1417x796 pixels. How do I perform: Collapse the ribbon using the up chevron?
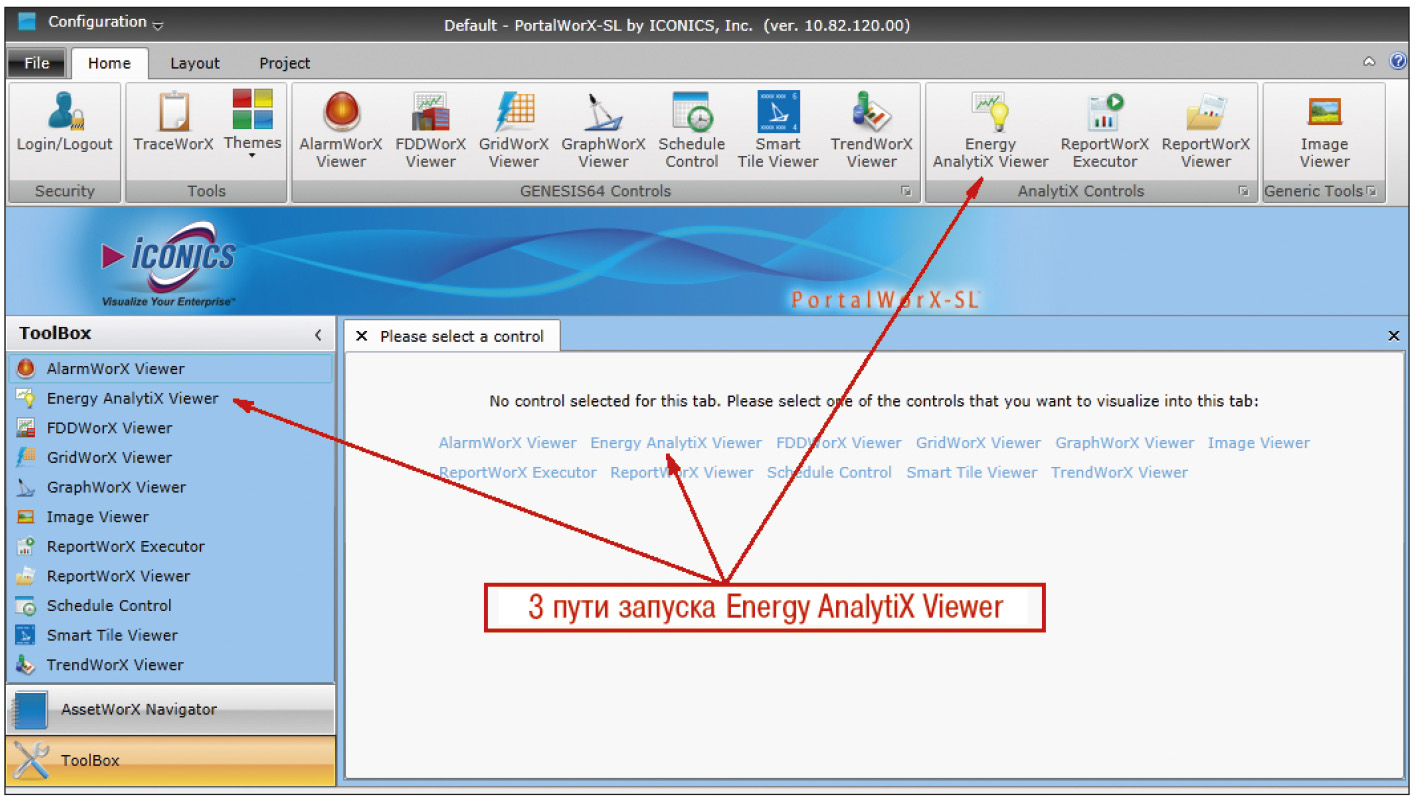pos(1369,62)
